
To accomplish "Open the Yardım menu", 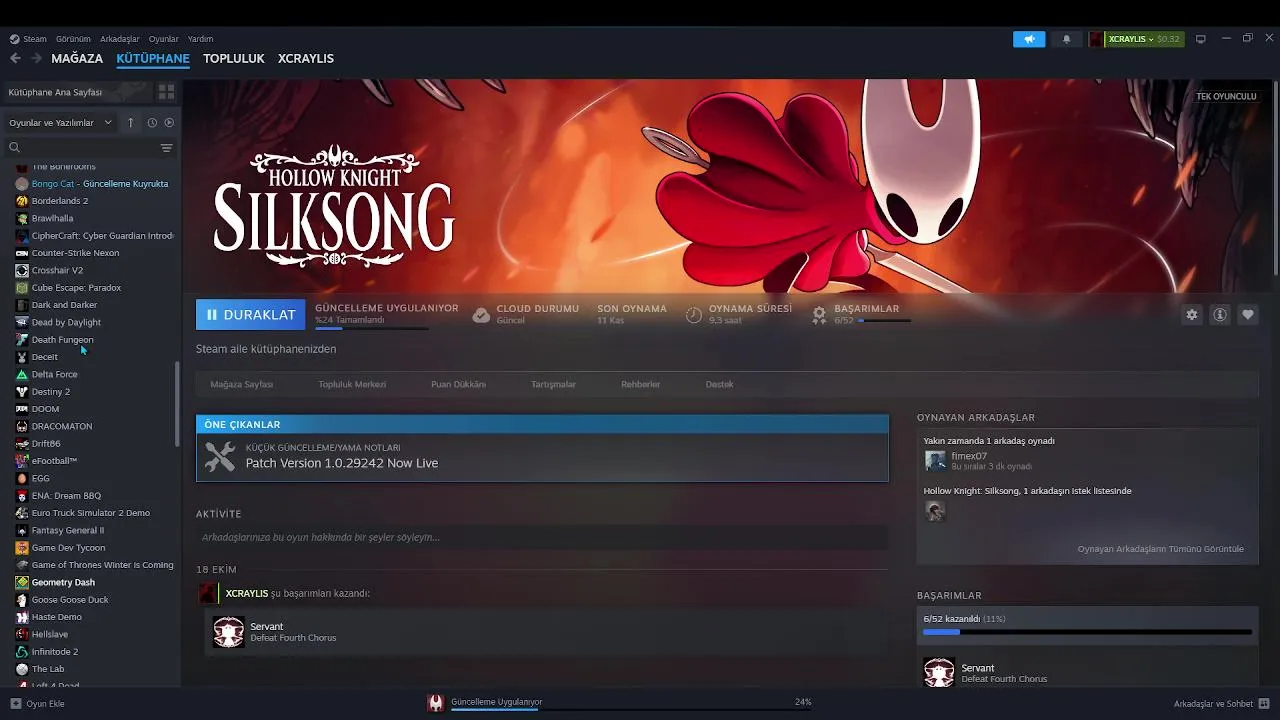I will click(x=200, y=39).
